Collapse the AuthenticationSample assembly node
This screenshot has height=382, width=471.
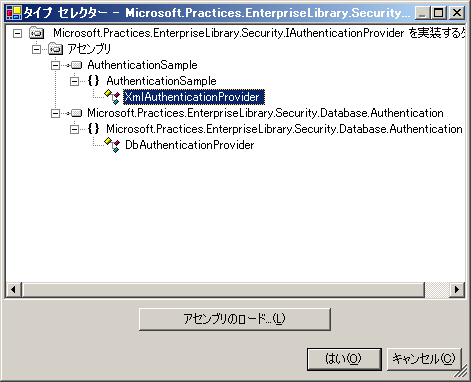pos(55,65)
